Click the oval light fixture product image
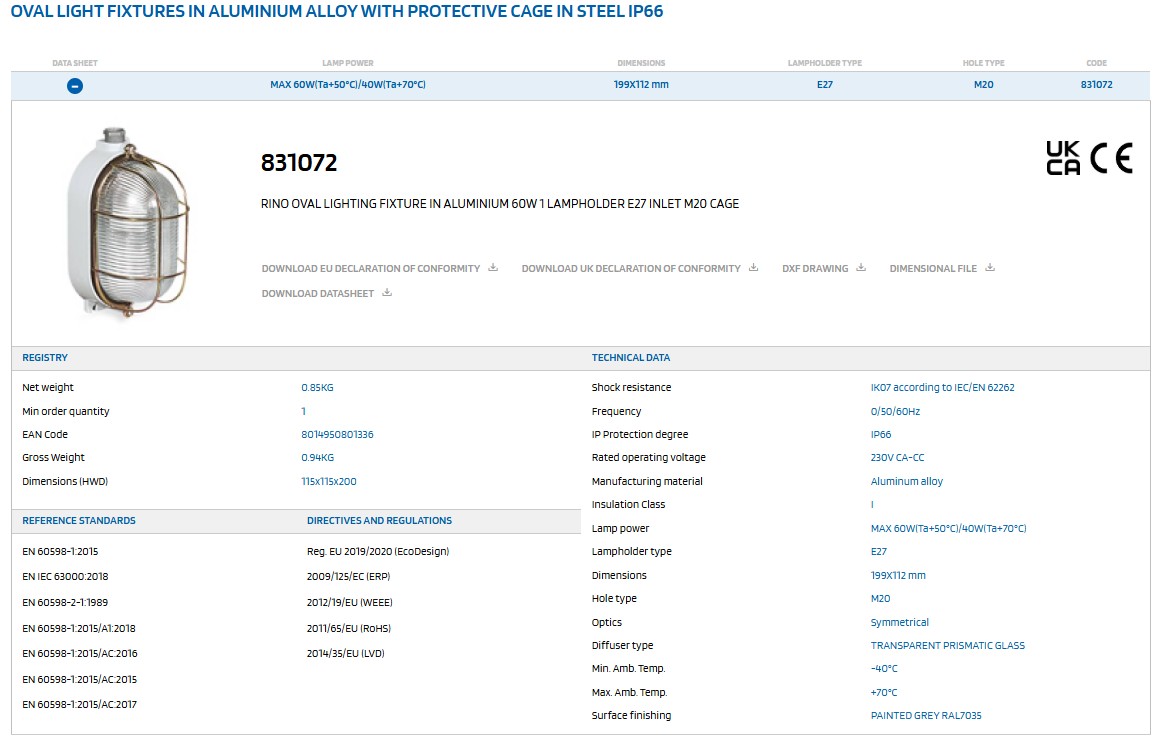 pyautogui.click(x=125, y=222)
